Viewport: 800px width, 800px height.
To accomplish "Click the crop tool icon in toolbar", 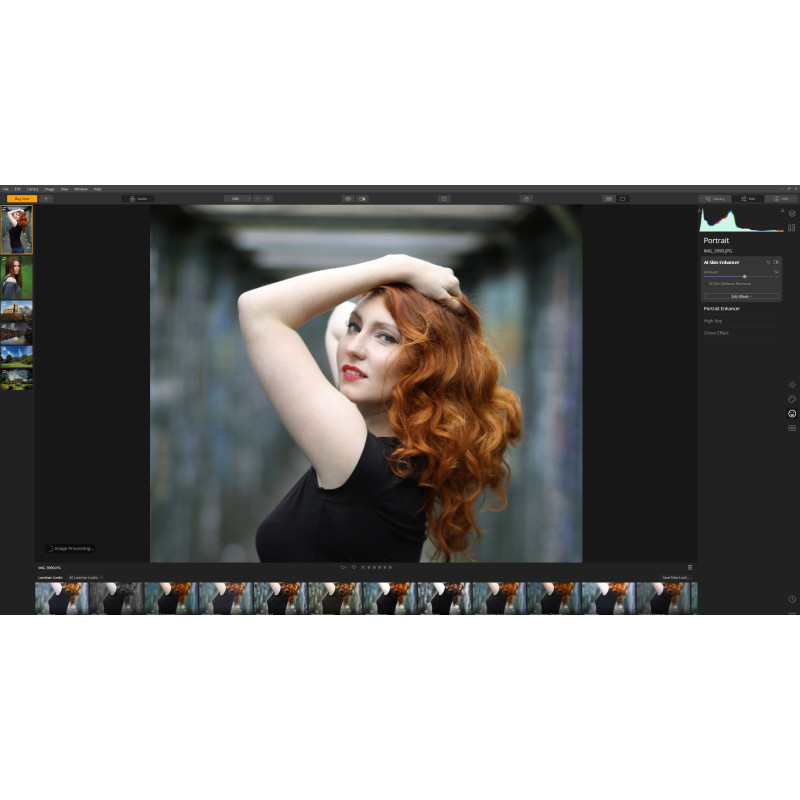I will [444, 199].
